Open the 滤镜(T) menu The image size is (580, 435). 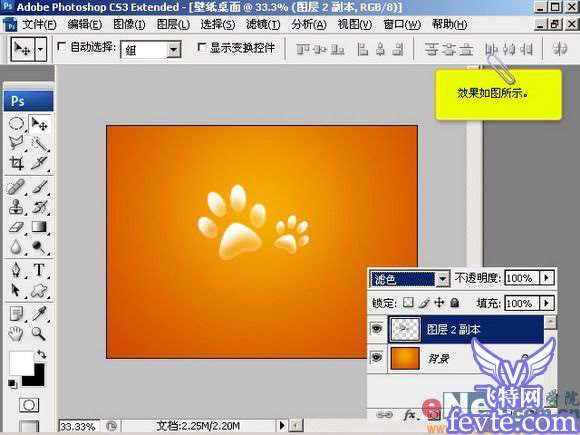263,25
